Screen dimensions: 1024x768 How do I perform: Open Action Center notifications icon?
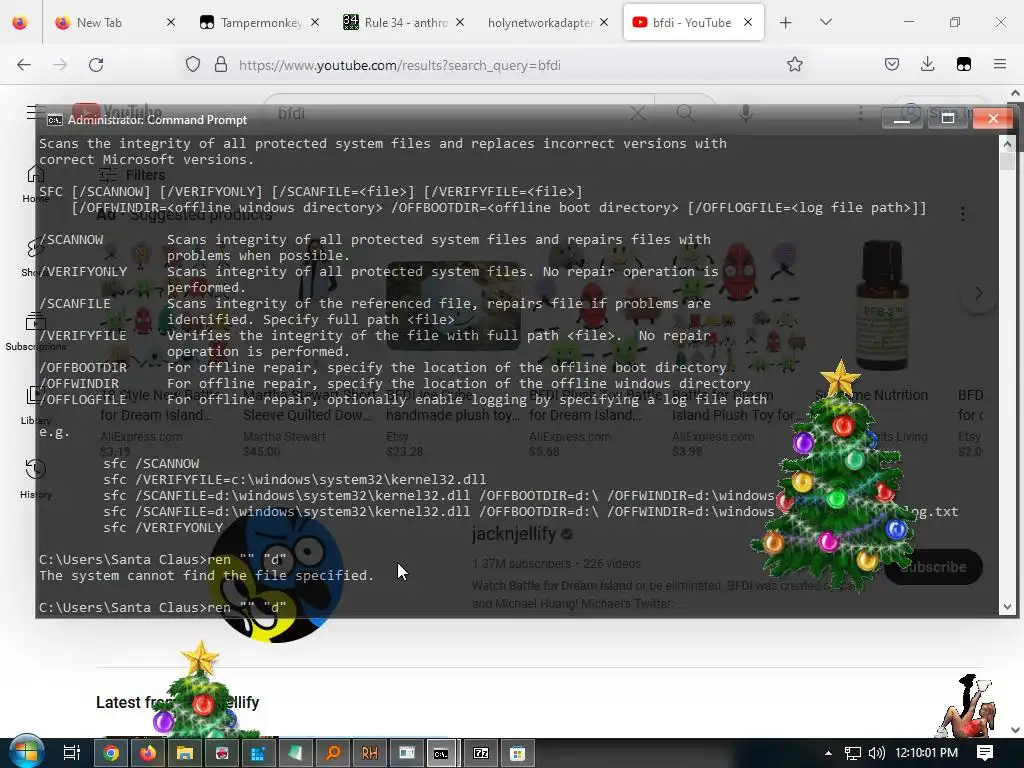[985, 753]
